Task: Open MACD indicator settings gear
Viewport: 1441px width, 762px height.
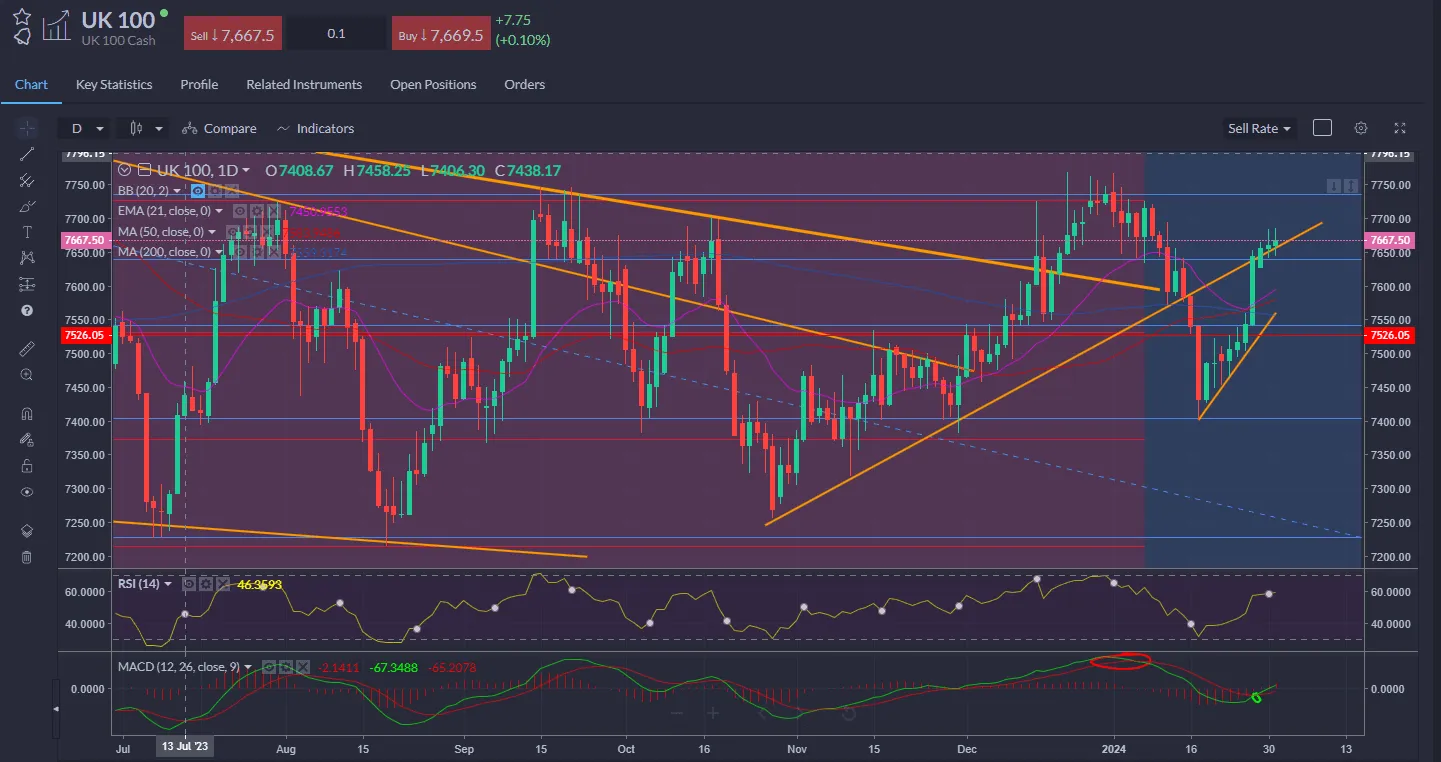Action: click(284, 667)
